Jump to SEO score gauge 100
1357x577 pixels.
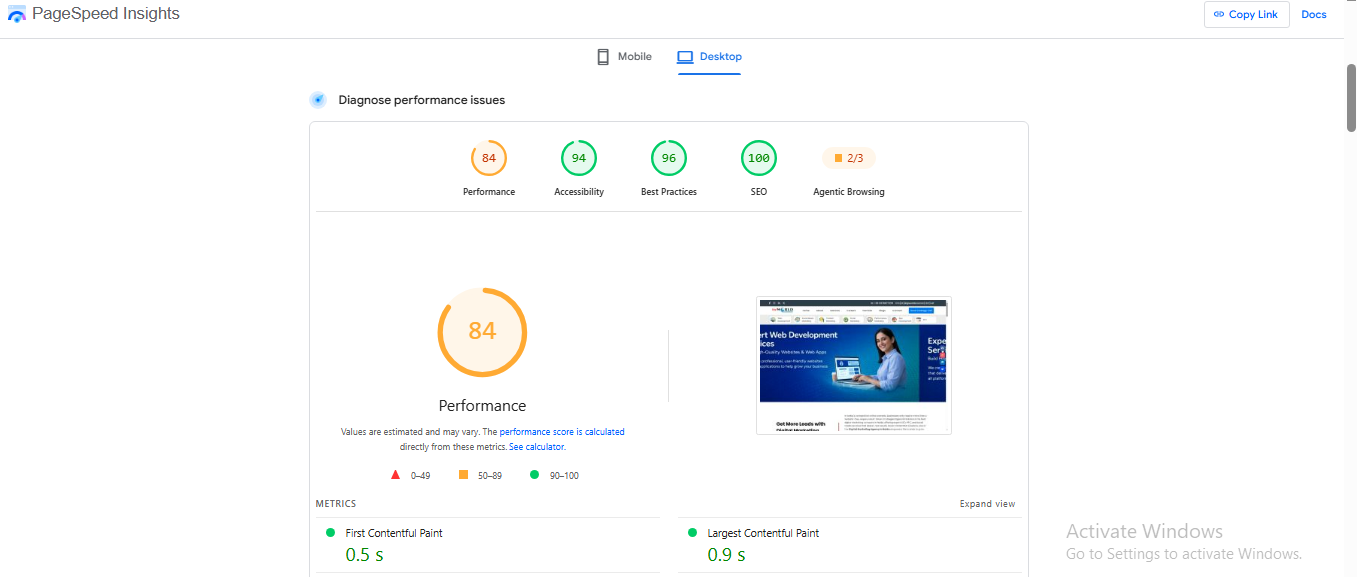(759, 158)
